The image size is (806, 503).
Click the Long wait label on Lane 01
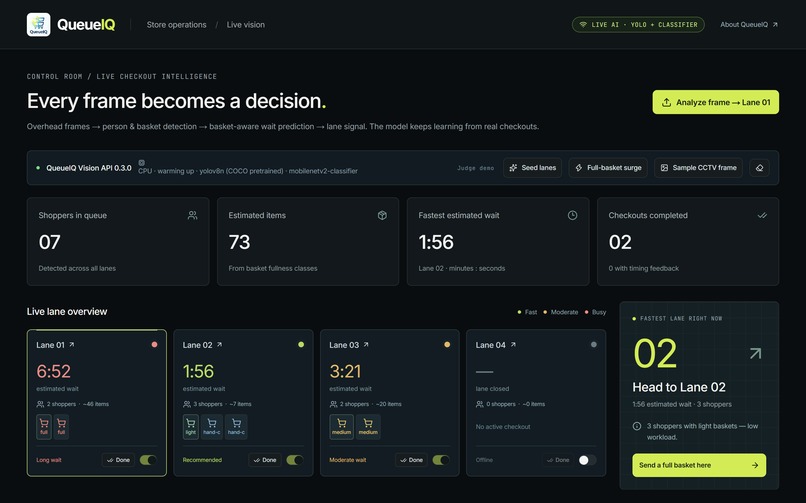(49, 460)
